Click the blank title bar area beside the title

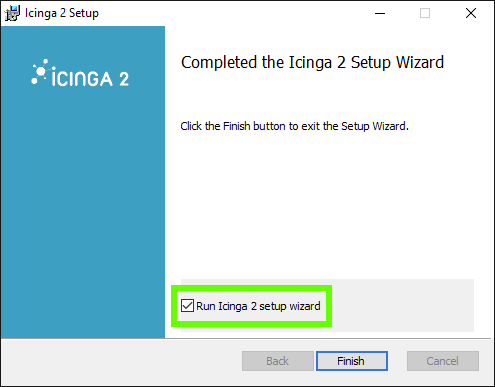tap(233, 13)
